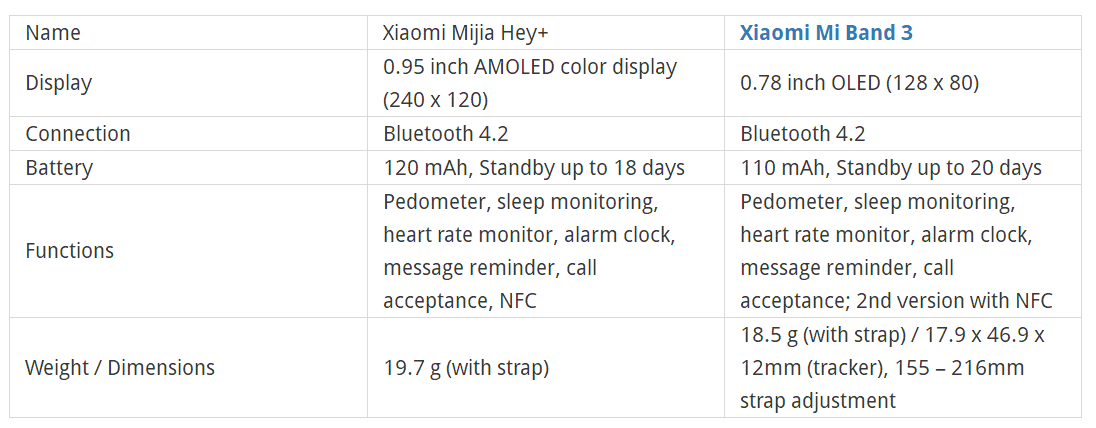Image resolution: width=1096 pixels, height=428 pixels.
Task: Click the Name header cell
Action: pyautogui.click(x=53, y=32)
